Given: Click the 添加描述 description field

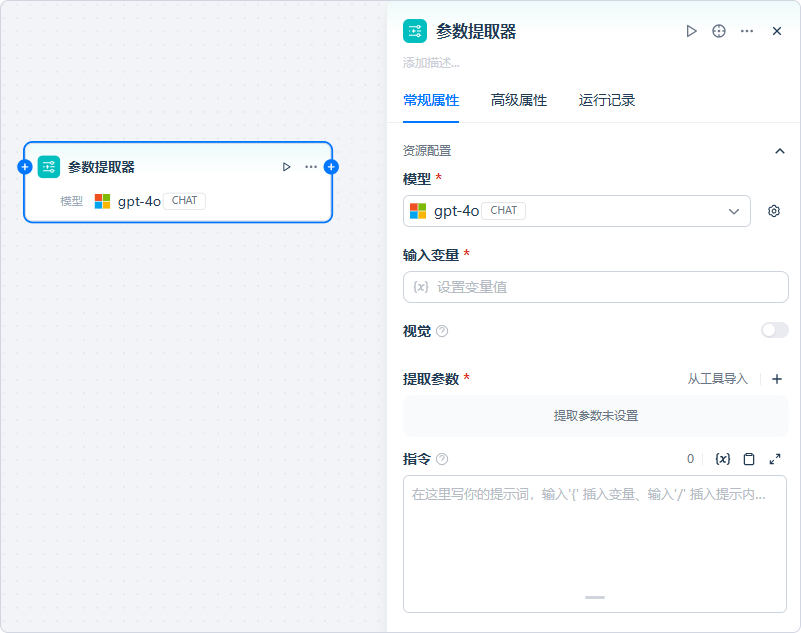Looking at the screenshot, I should click(x=432, y=62).
